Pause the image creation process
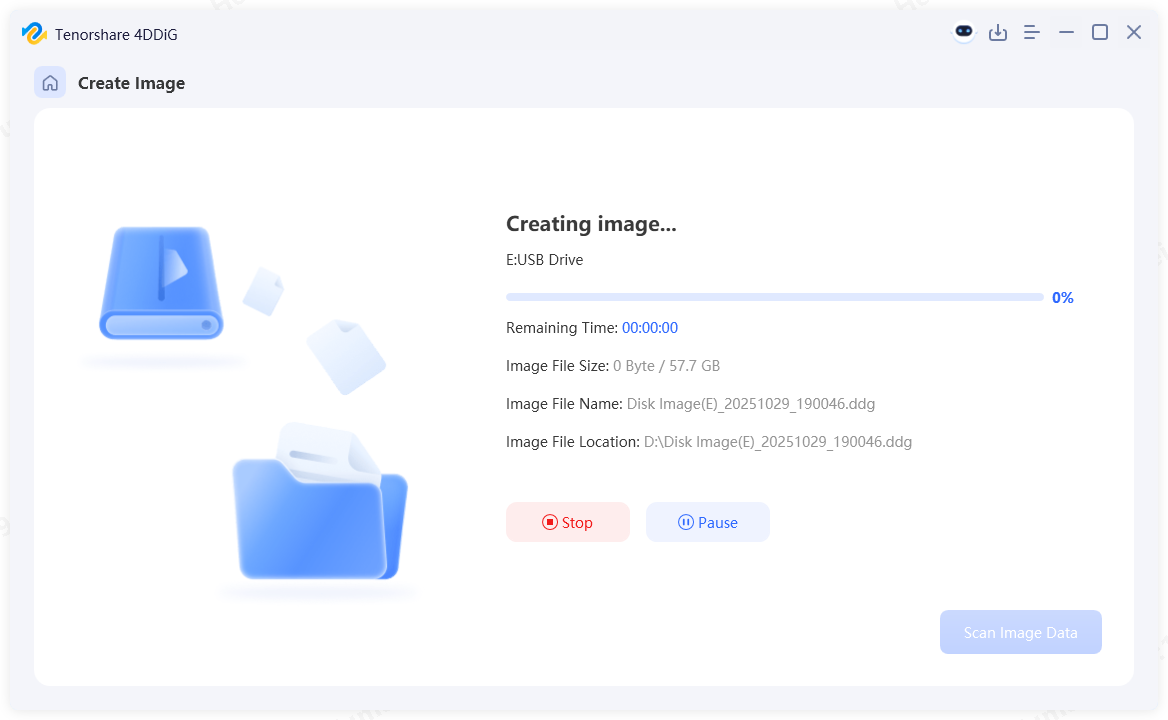The width and height of the screenshot is (1168, 720). (x=707, y=521)
